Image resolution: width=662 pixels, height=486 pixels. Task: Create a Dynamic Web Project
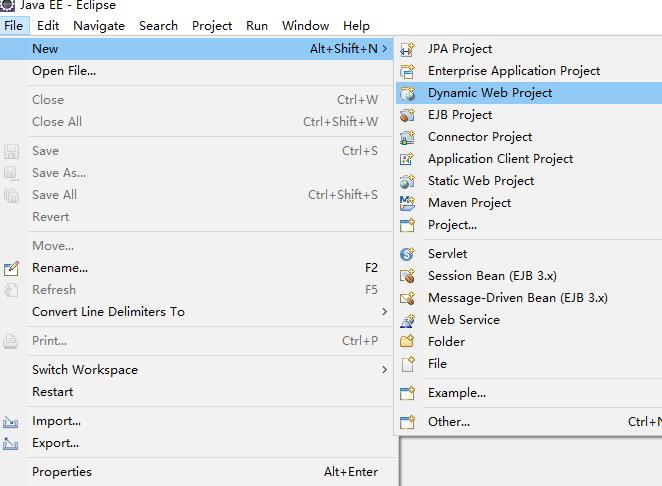pos(529,93)
